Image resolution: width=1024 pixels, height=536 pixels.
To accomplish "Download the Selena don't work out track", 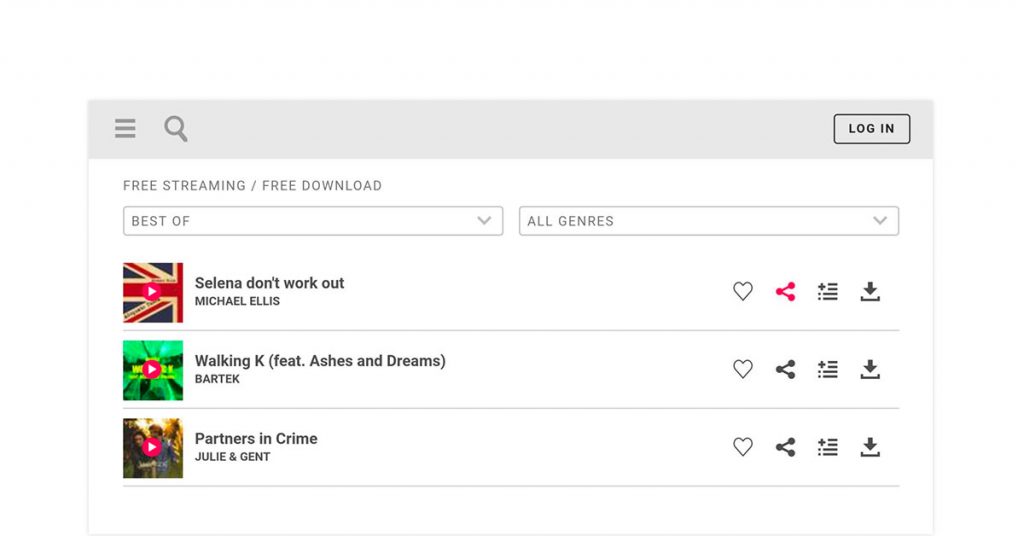I will click(870, 291).
